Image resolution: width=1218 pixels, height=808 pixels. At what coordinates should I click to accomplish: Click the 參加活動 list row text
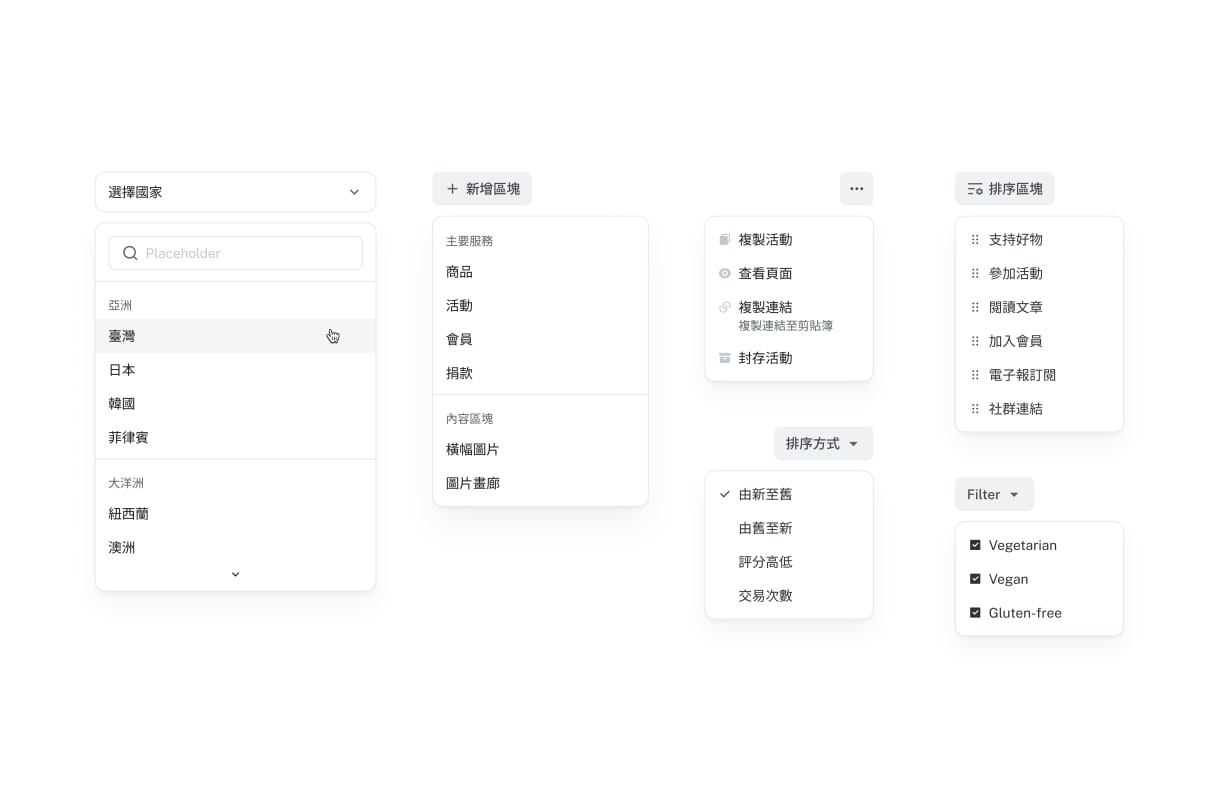(x=1016, y=273)
